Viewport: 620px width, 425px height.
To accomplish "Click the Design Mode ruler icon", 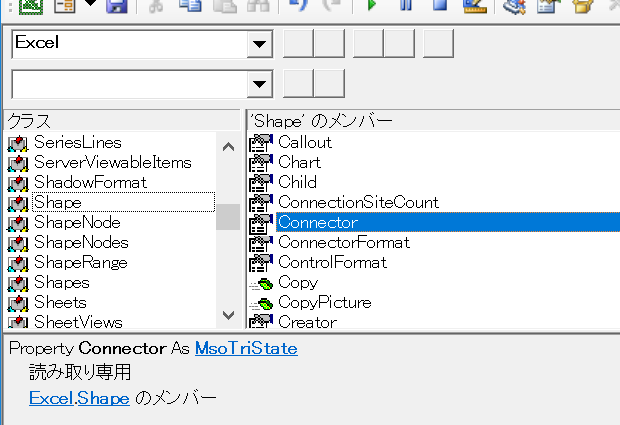I will [475, 6].
